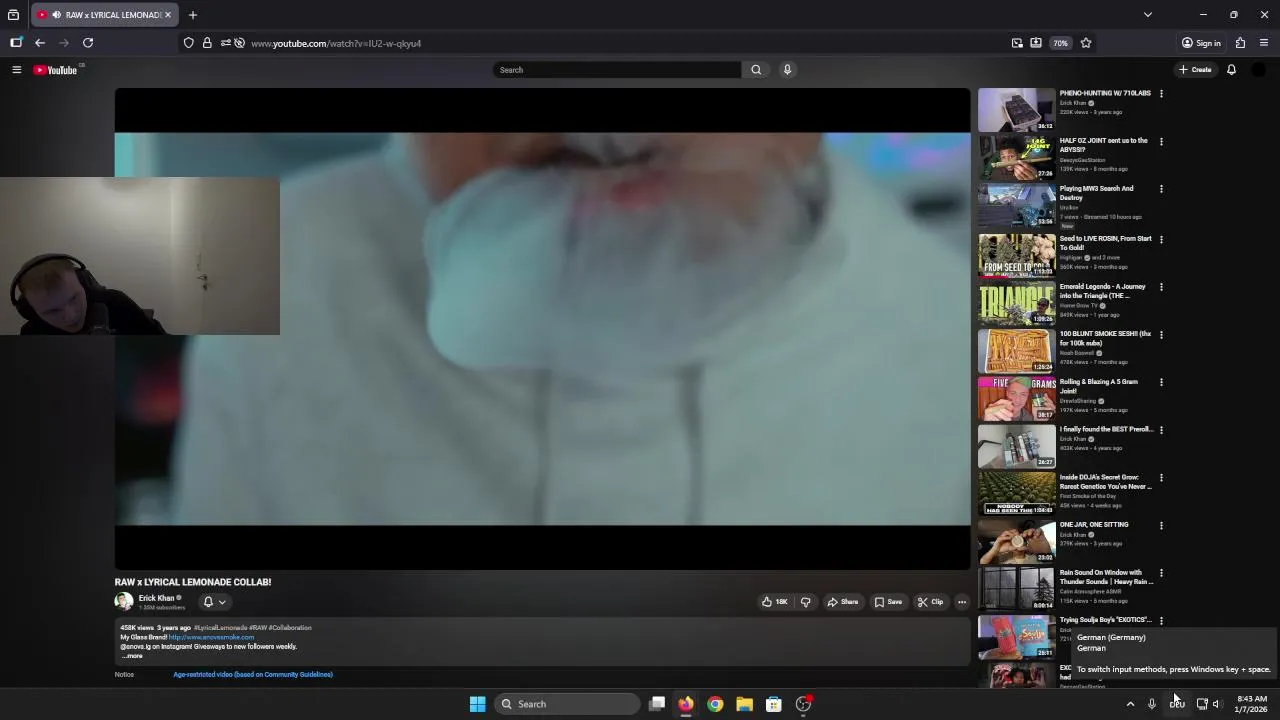Open options menu for PHENO-HUNTING video
This screenshot has height=720, width=1280.
(1161, 94)
